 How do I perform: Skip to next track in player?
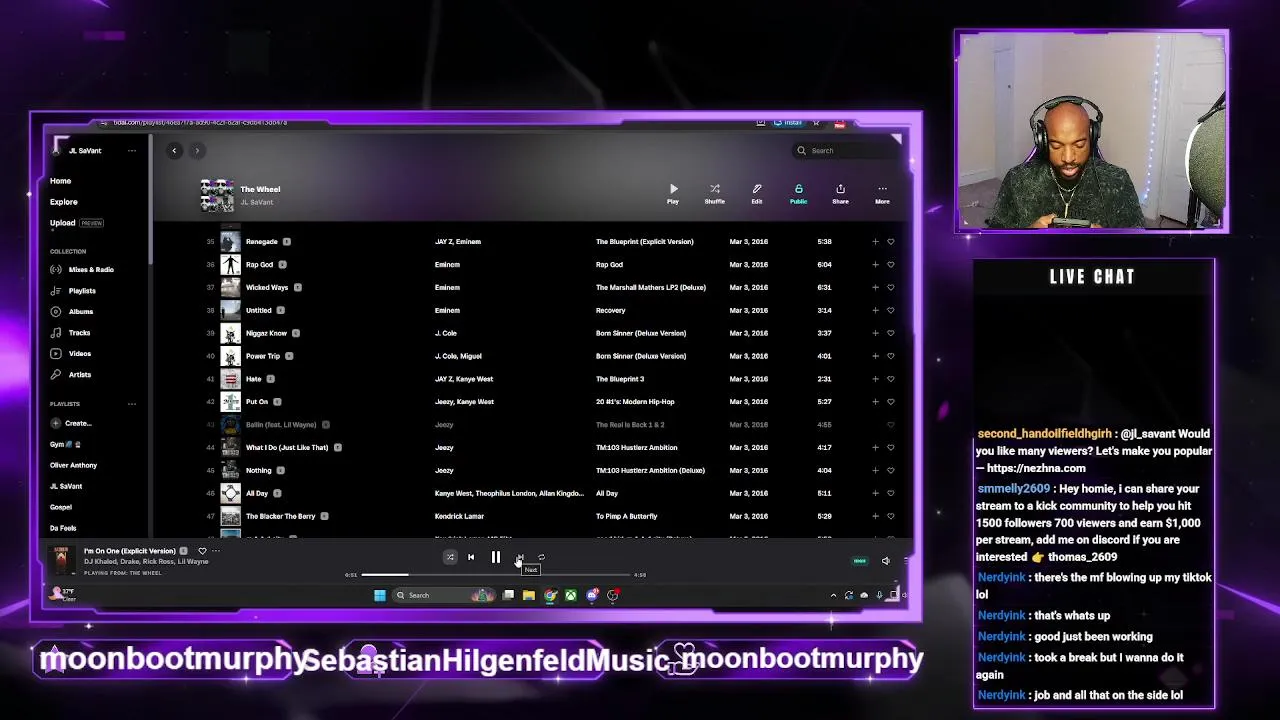[x=520, y=558]
